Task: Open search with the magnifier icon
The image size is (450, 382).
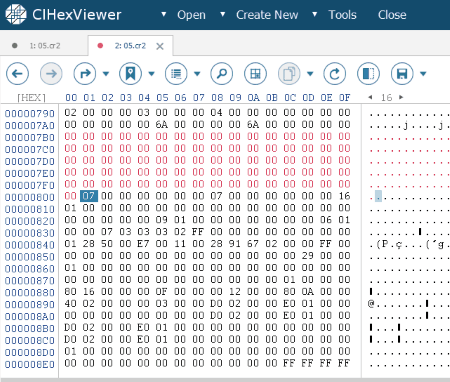Action: pos(222,73)
